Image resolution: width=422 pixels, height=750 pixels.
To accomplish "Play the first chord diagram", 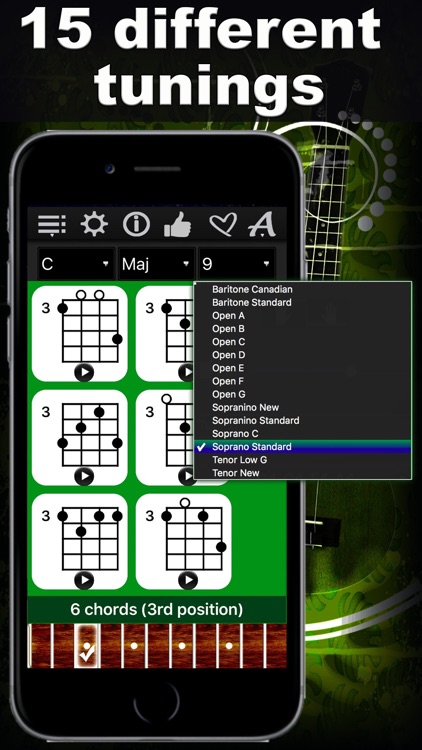I will [x=84, y=372].
